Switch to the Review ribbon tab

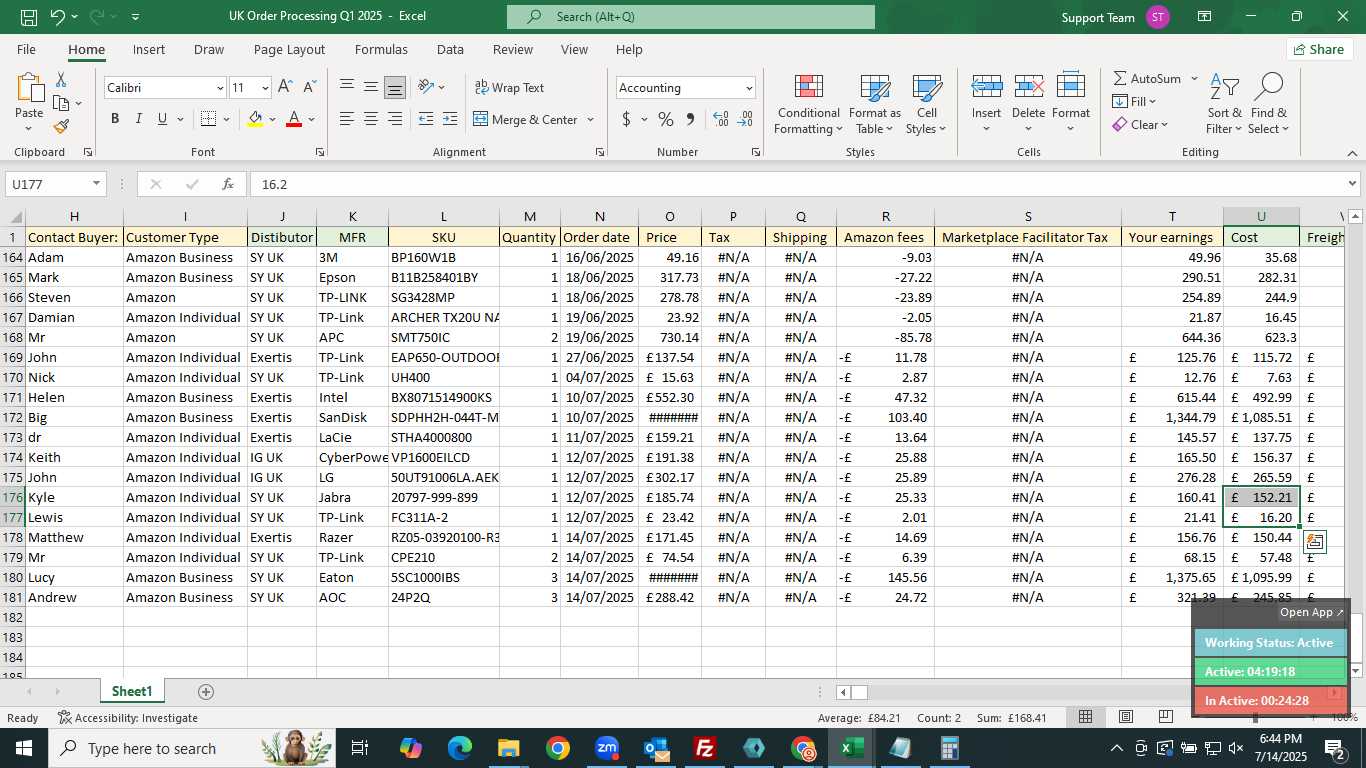(x=513, y=49)
